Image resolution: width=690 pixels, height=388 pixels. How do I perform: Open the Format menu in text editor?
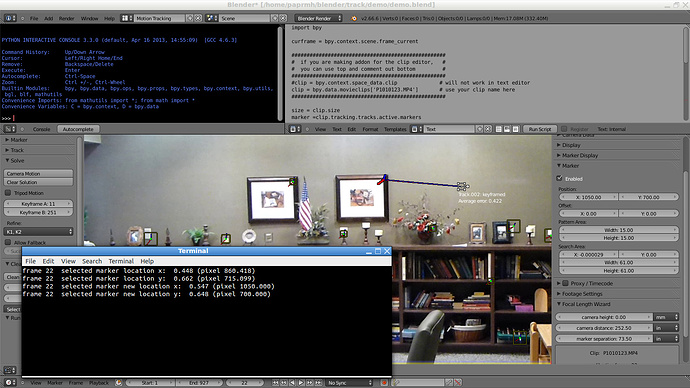tap(370, 129)
